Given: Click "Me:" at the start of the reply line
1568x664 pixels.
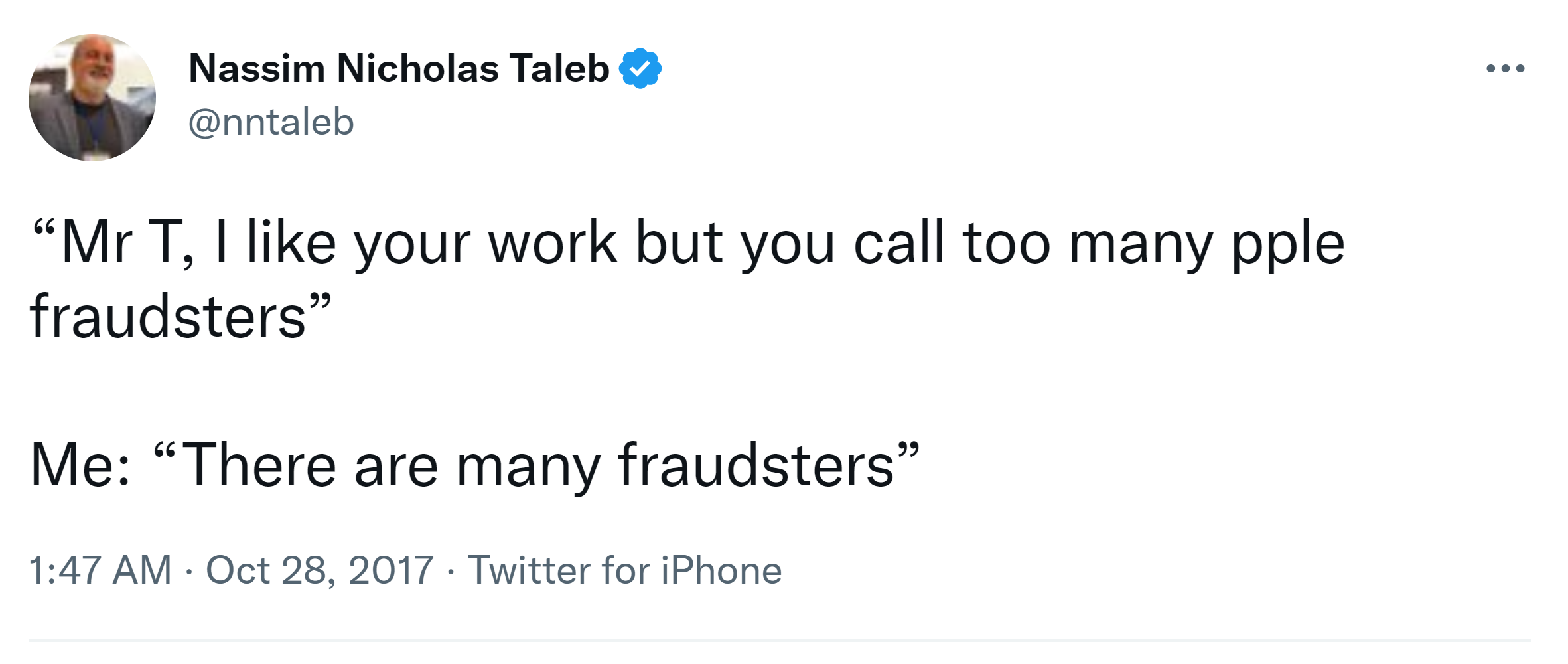Looking at the screenshot, I should (x=80, y=465).
